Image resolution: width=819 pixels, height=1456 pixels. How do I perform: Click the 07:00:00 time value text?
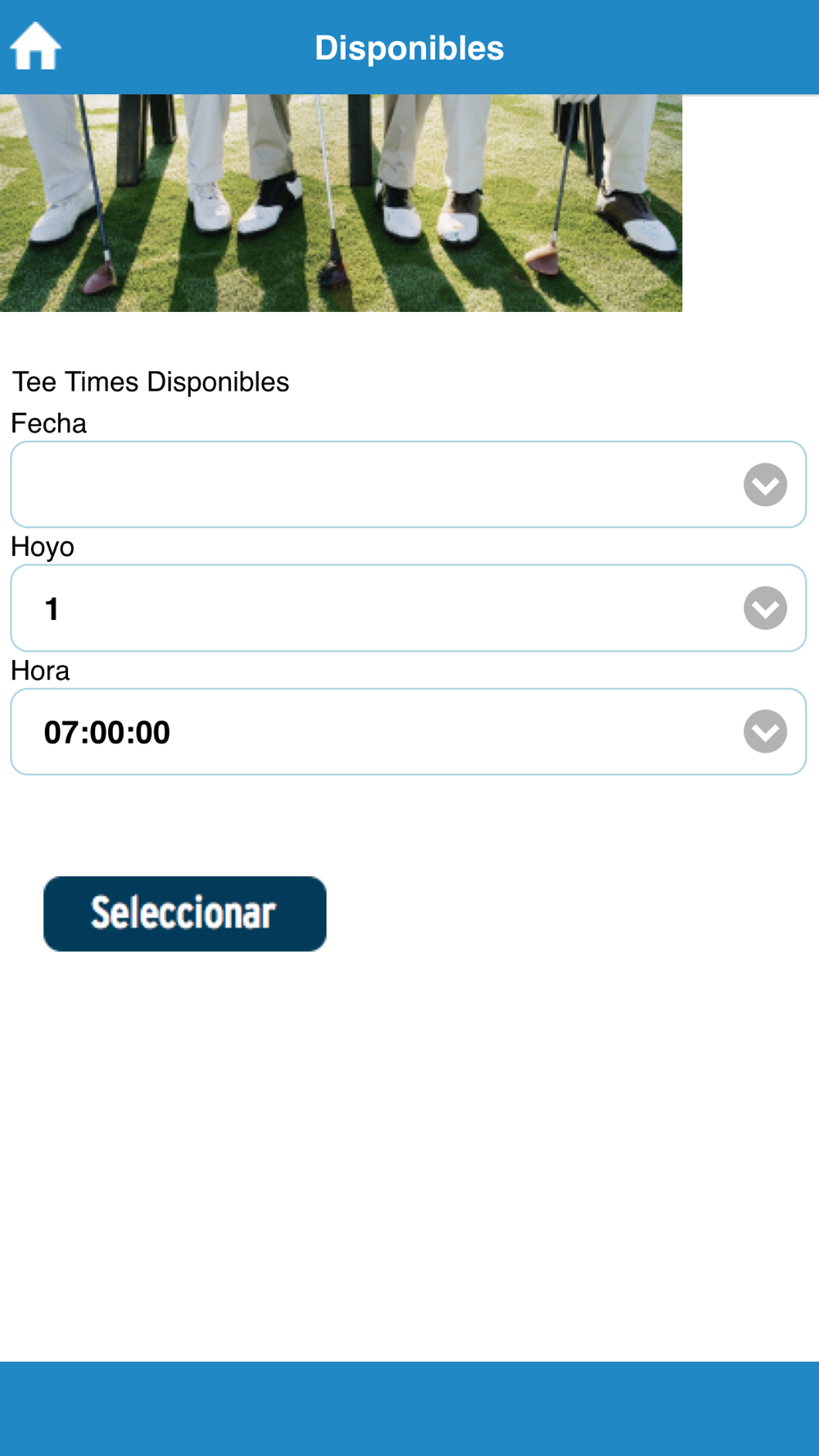(x=107, y=732)
